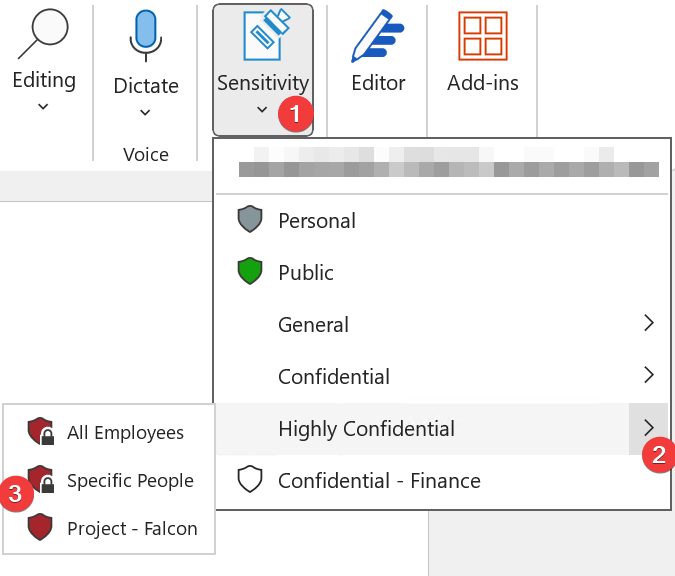Select Specific People from the submenu
The height and width of the screenshot is (576, 675).
[x=130, y=481]
